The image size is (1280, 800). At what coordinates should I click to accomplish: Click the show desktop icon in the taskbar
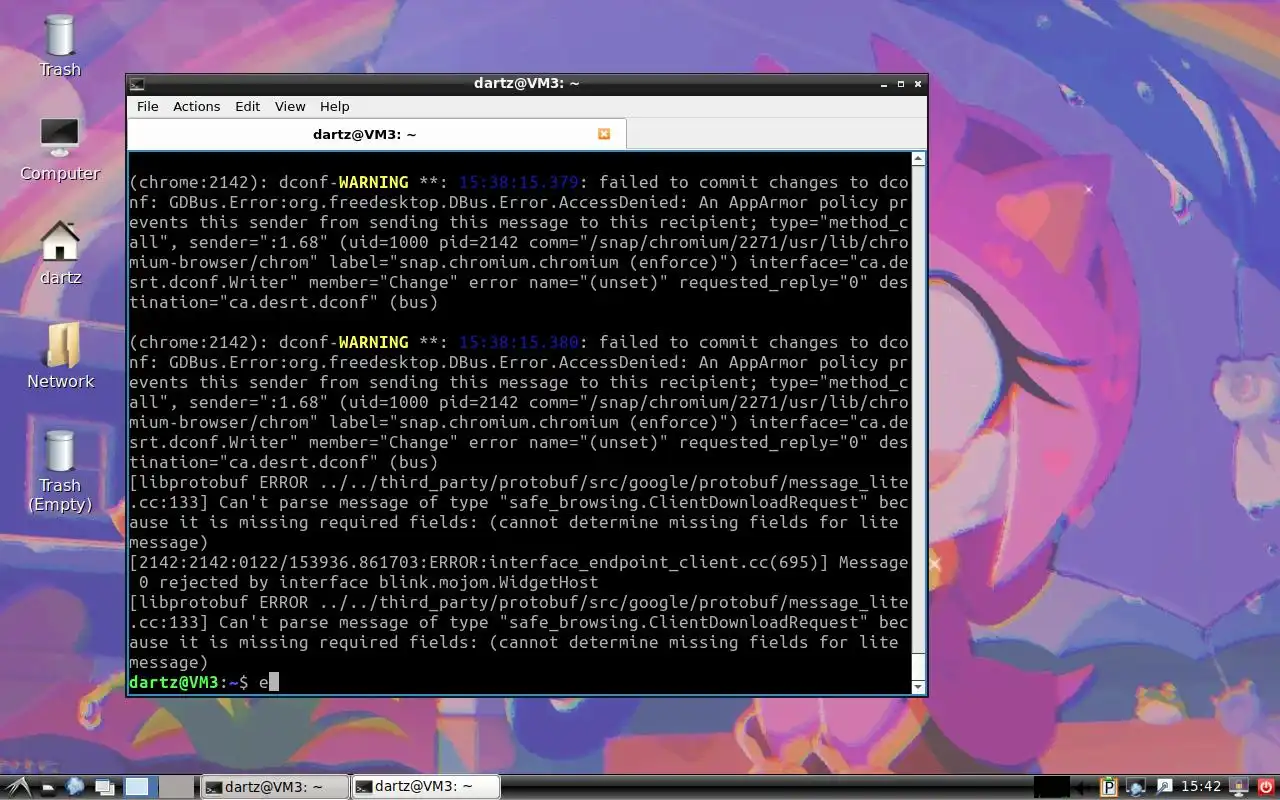[x=105, y=787]
